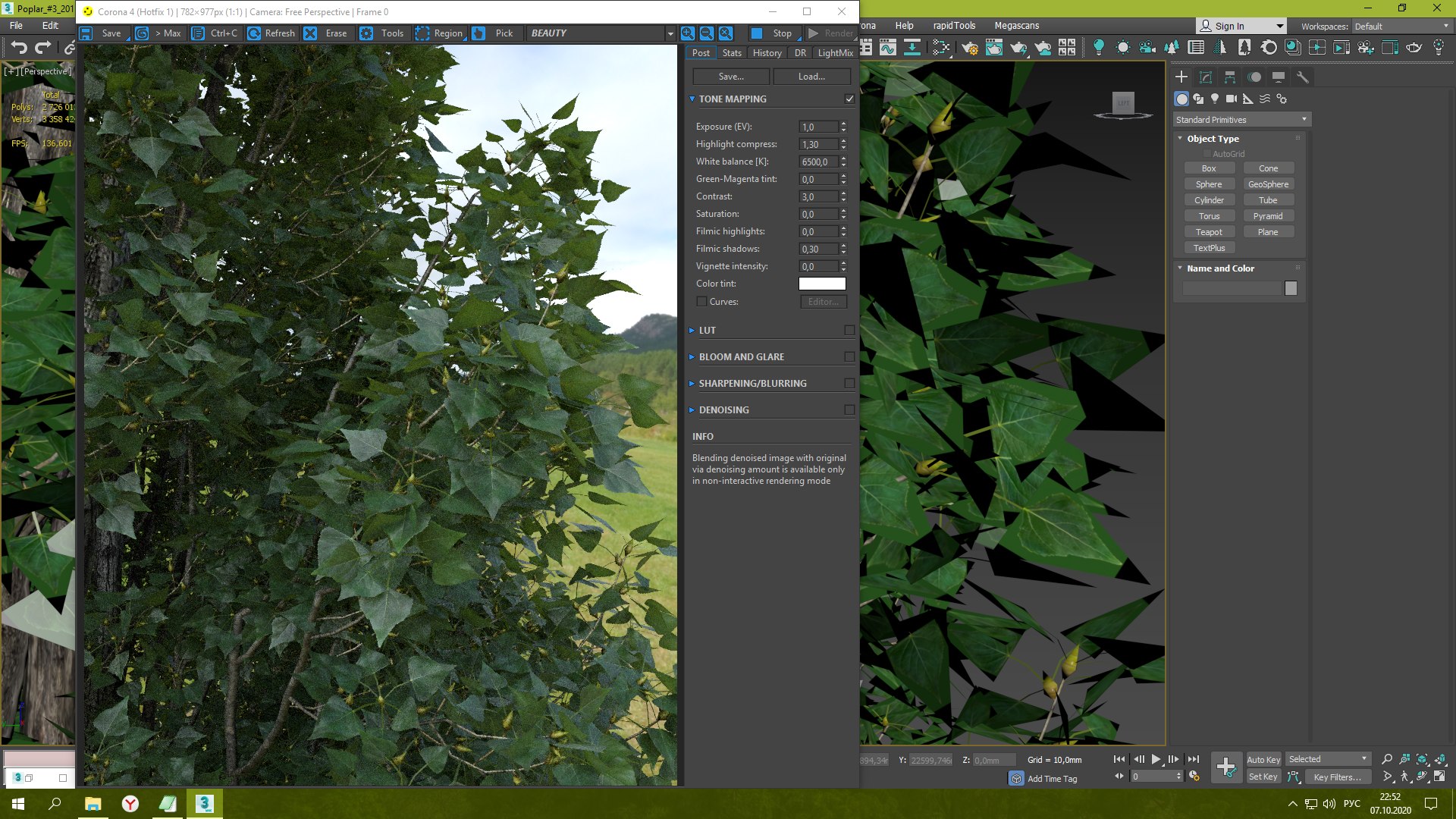1456x819 pixels.
Task: Click the Zoom to fit magnifier icon
Action: pyautogui.click(x=726, y=33)
